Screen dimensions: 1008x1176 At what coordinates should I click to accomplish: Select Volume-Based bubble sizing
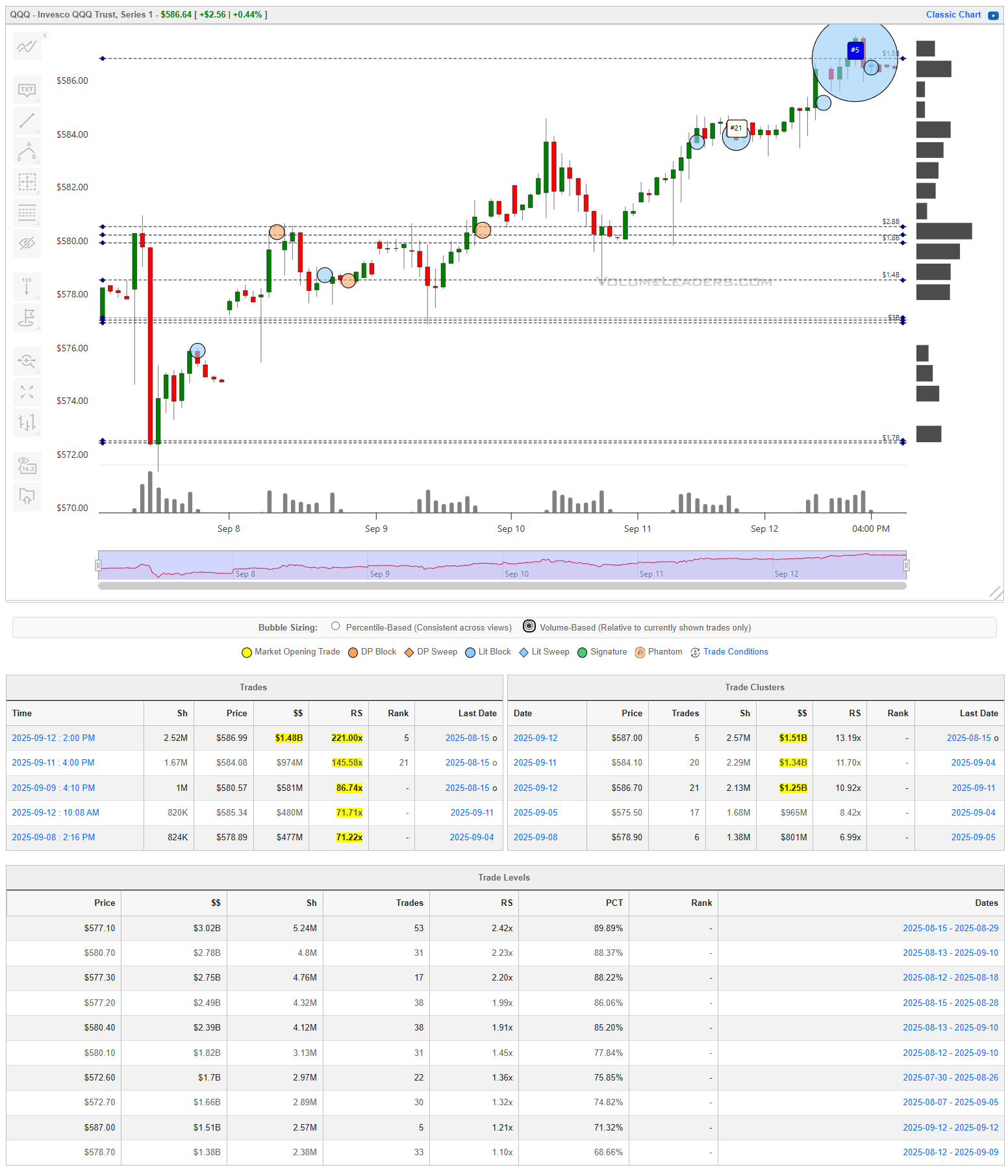[529, 626]
